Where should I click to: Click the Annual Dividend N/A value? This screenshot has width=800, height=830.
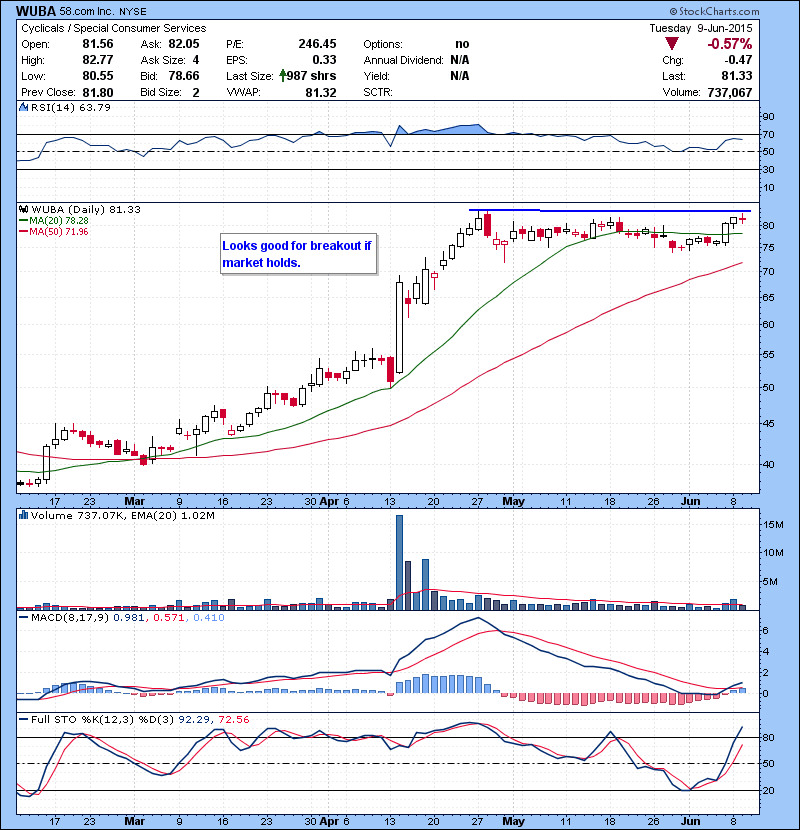coord(460,60)
